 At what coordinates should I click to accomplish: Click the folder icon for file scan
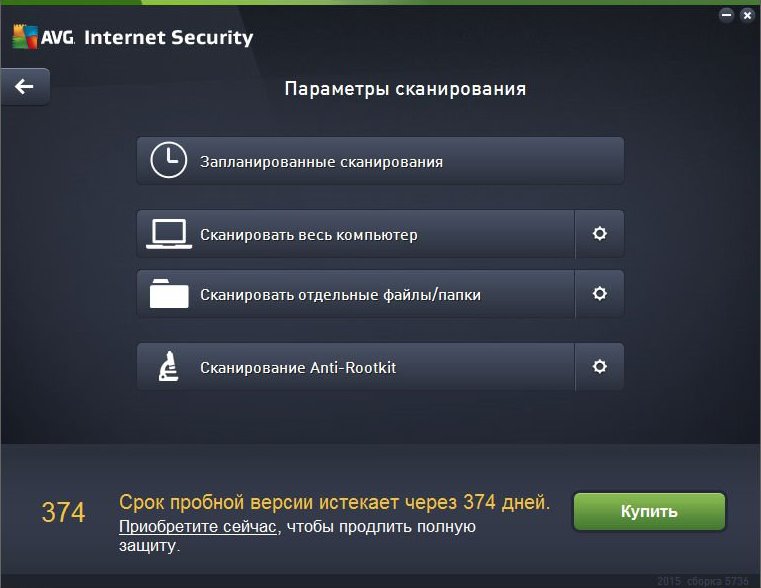pos(169,294)
